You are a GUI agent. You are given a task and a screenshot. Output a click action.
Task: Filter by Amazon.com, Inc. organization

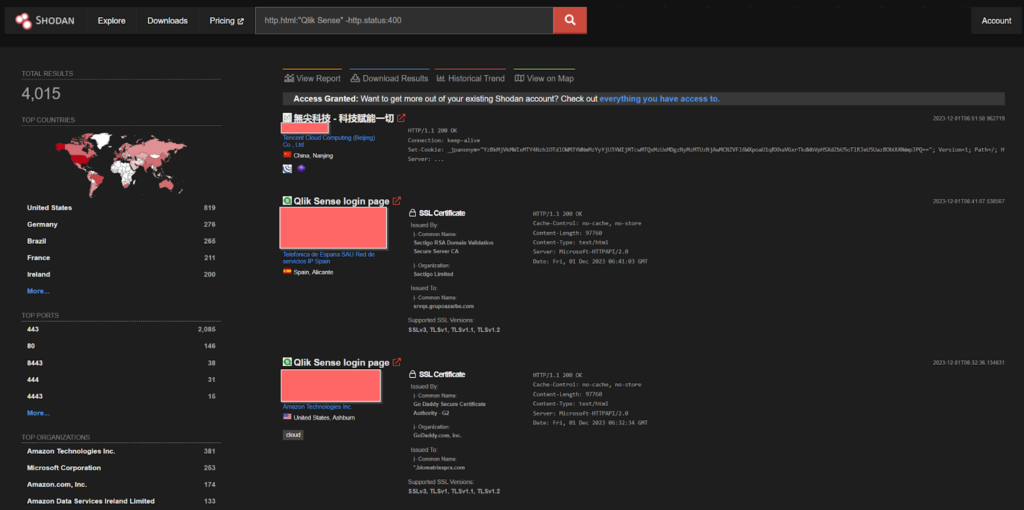[x=121, y=485]
